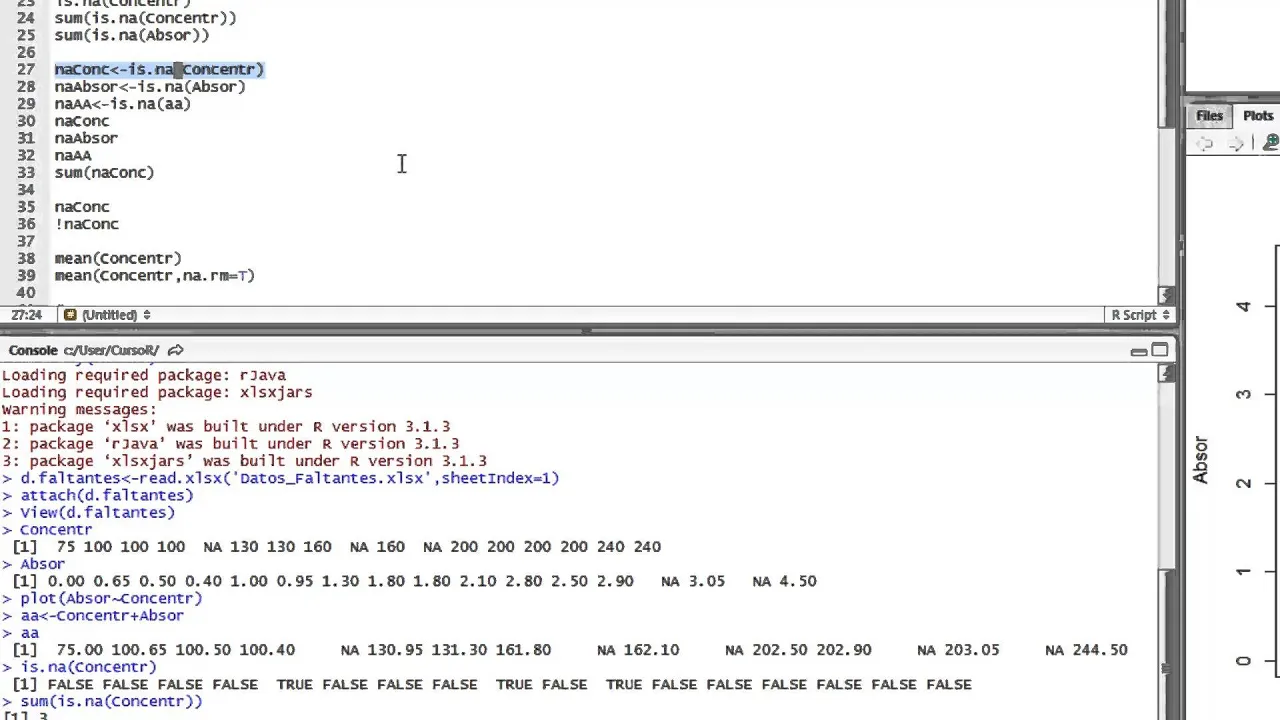Image resolution: width=1280 pixels, height=720 pixels.
Task: Click the '> aa' console command
Action: pos(20,633)
